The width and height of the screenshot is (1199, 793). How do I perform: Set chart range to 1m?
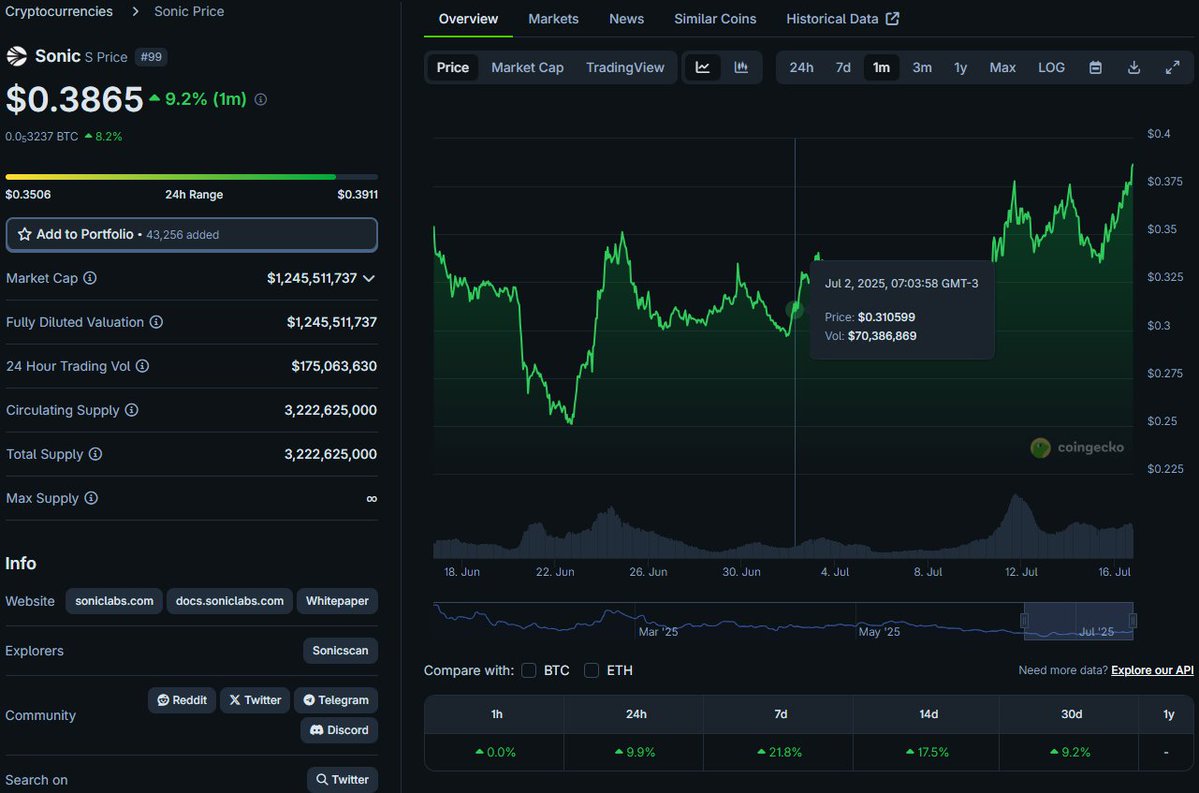point(881,67)
